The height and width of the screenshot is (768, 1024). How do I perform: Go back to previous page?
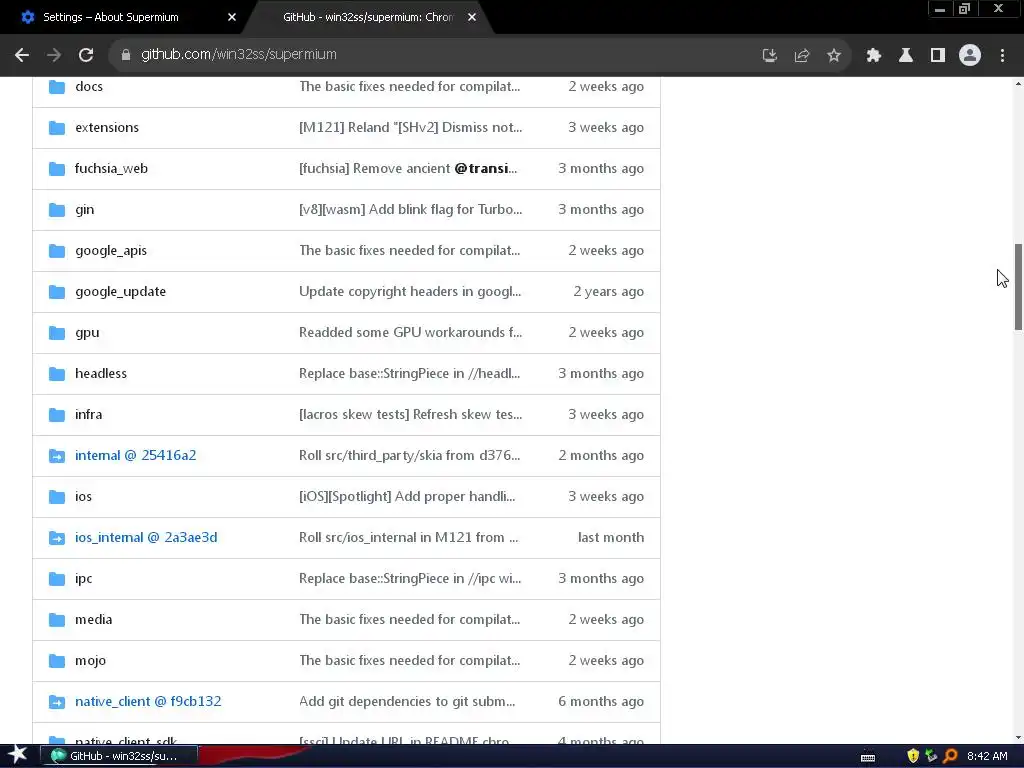click(22, 56)
